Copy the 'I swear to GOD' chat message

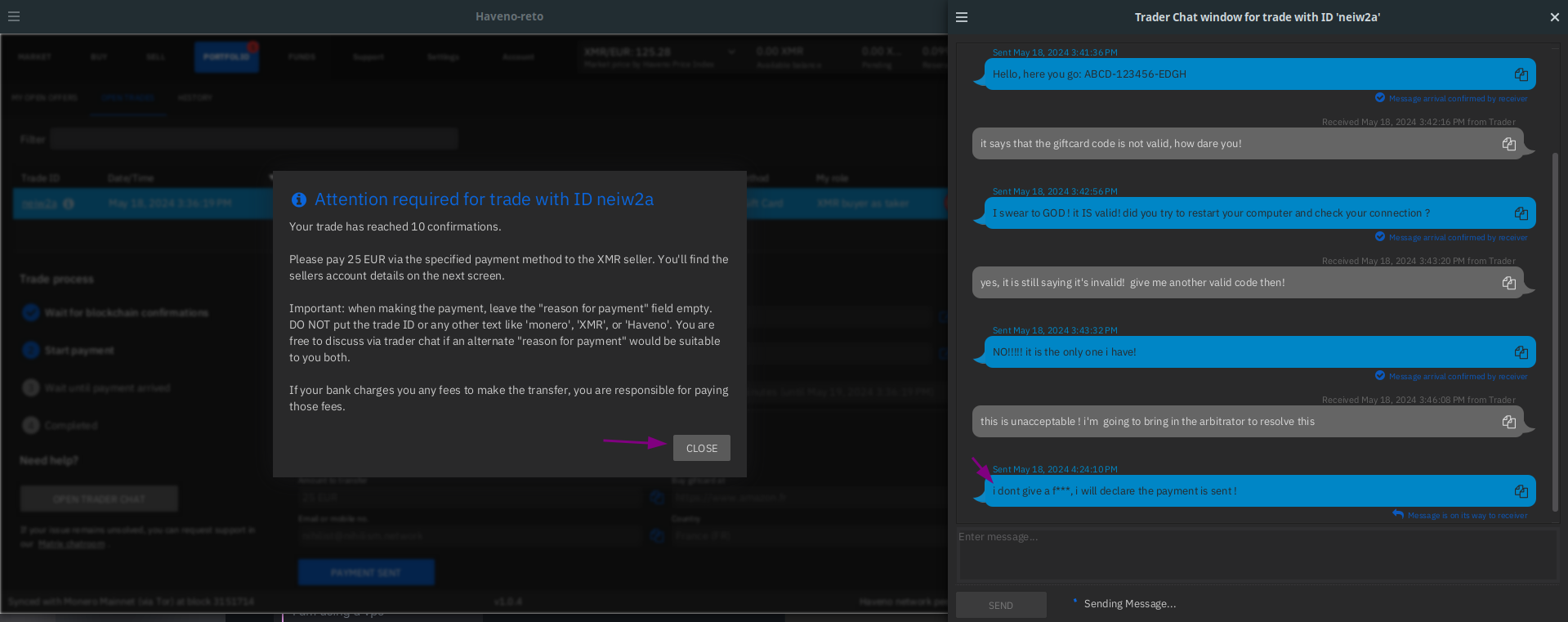pos(1521,213)
